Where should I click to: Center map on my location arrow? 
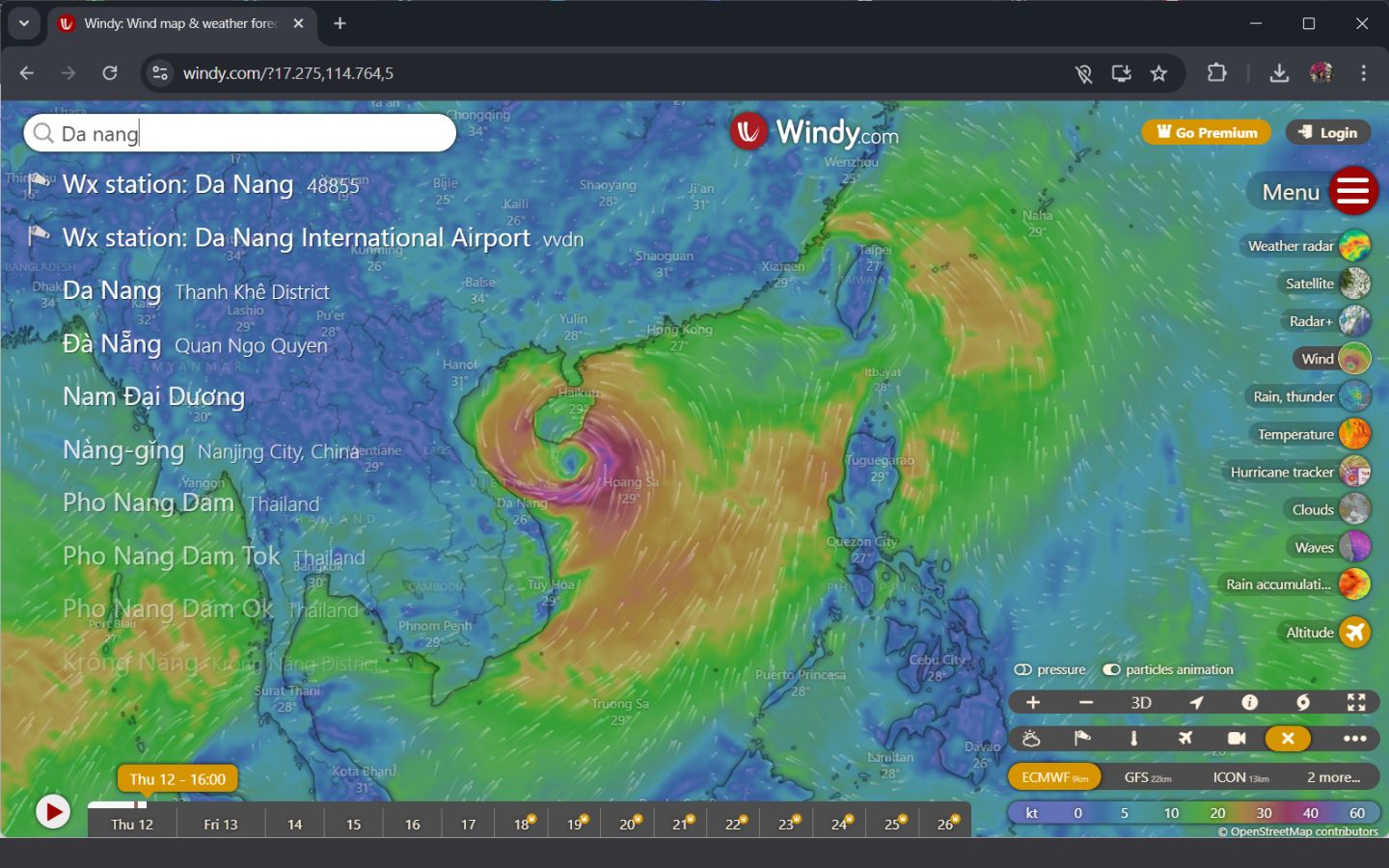(1196, 702)
